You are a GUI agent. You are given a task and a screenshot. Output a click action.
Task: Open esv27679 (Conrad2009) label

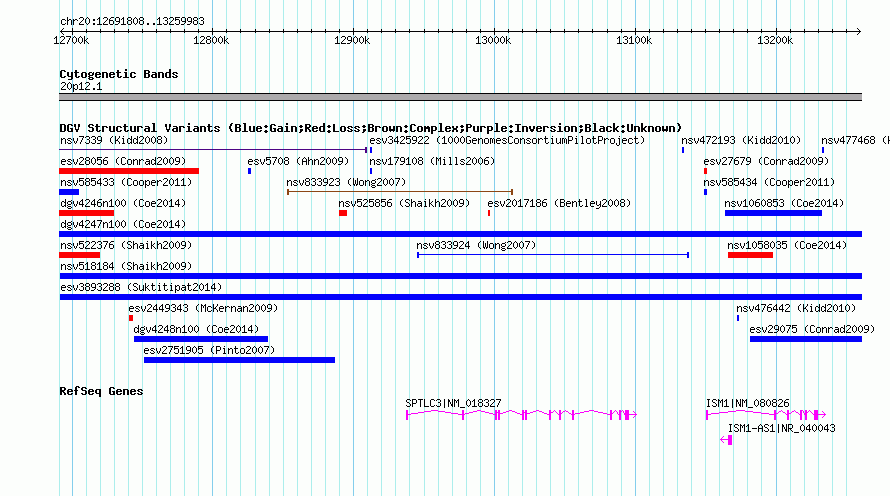(766, 162)
